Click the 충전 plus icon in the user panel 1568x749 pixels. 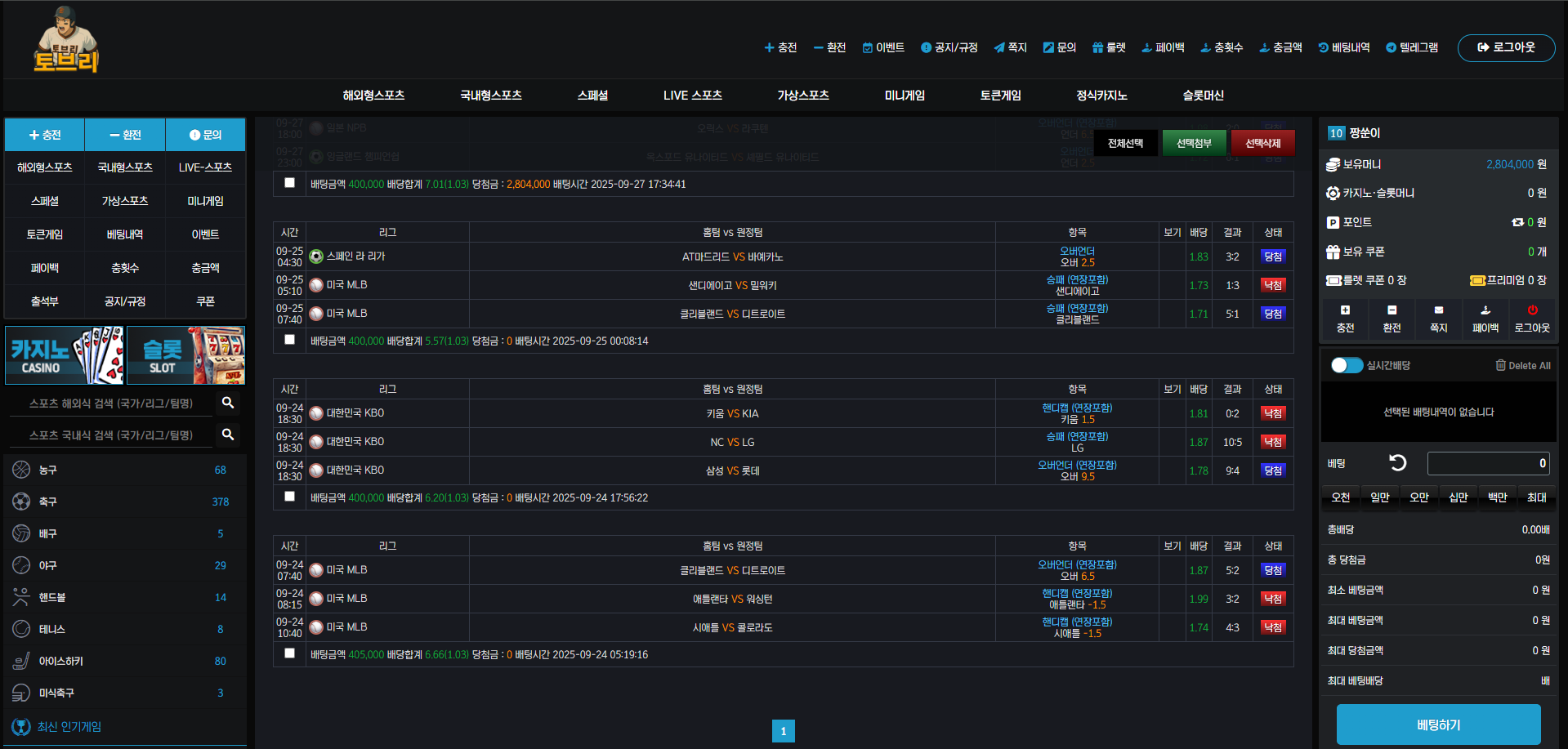1345,310
